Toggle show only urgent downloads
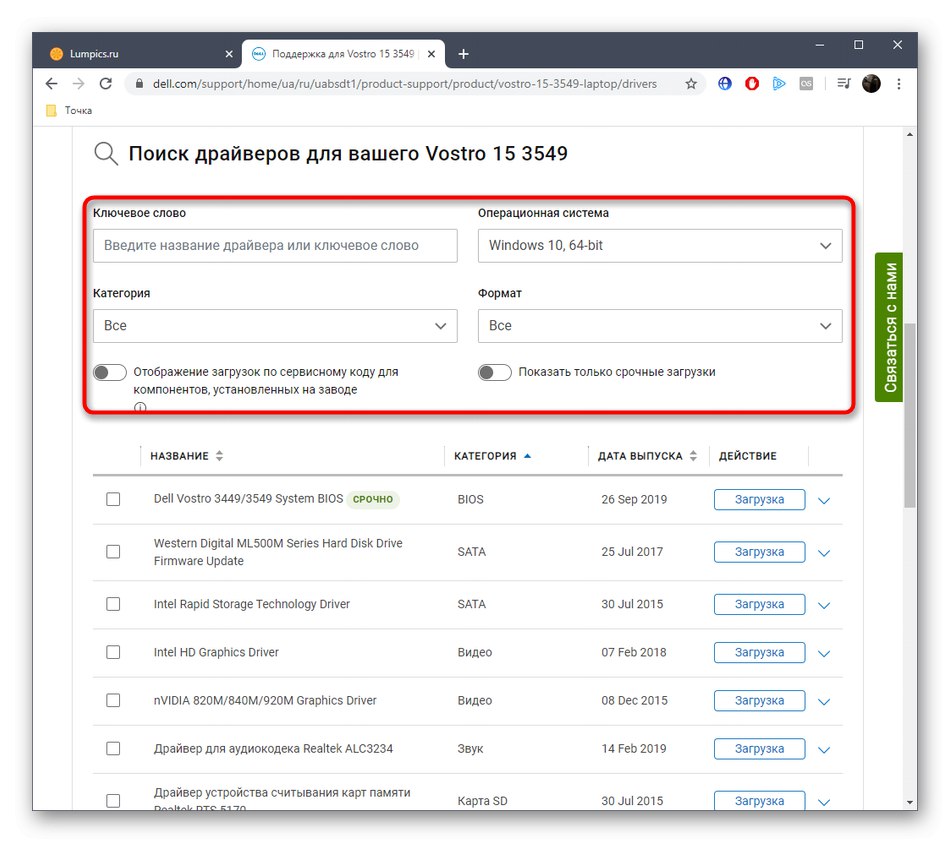 pyautogui.click(x=494, y=372)
